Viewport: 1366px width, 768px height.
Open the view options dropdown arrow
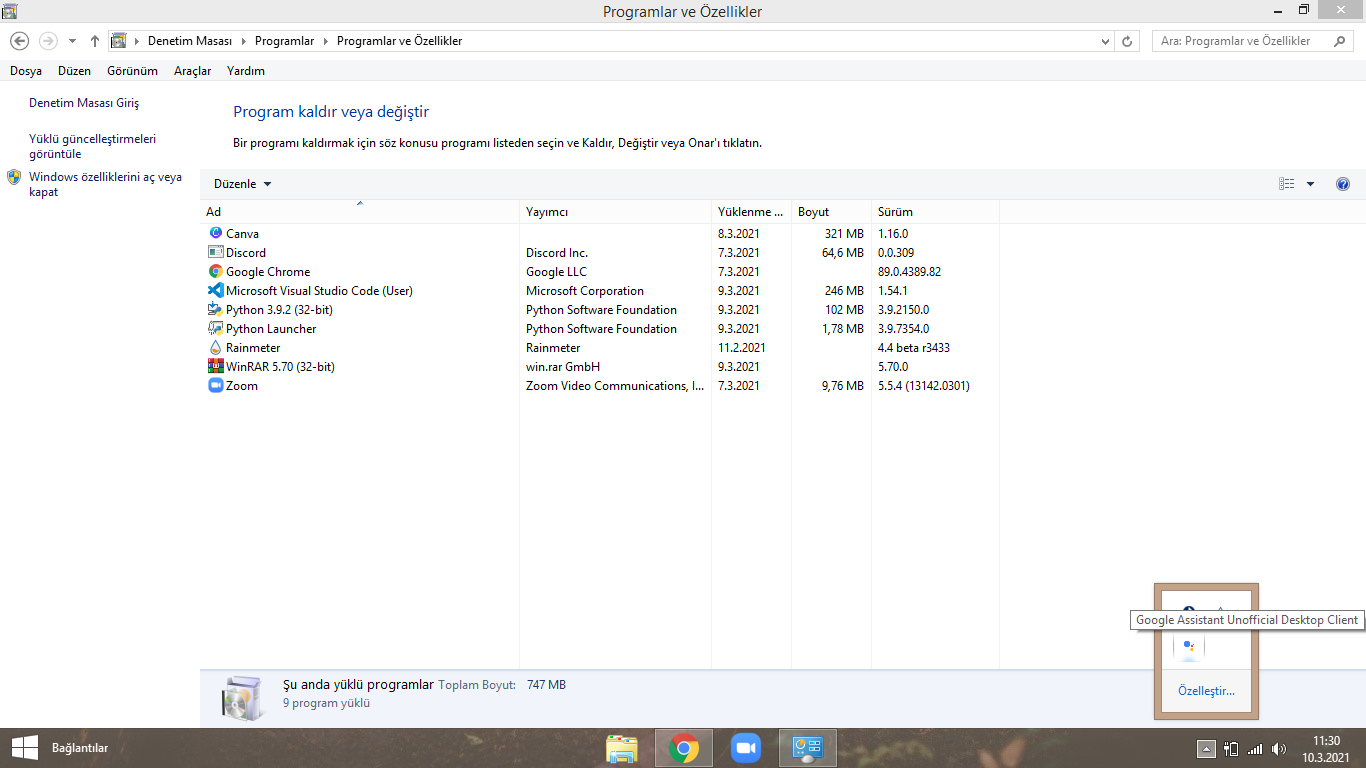click(1310, 184)
